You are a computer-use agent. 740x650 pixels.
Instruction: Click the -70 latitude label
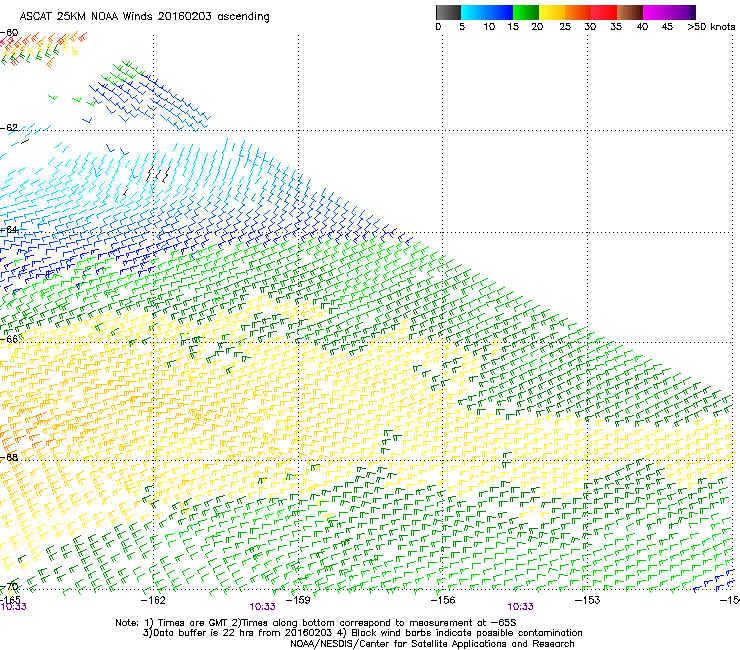tap(9, 587)
